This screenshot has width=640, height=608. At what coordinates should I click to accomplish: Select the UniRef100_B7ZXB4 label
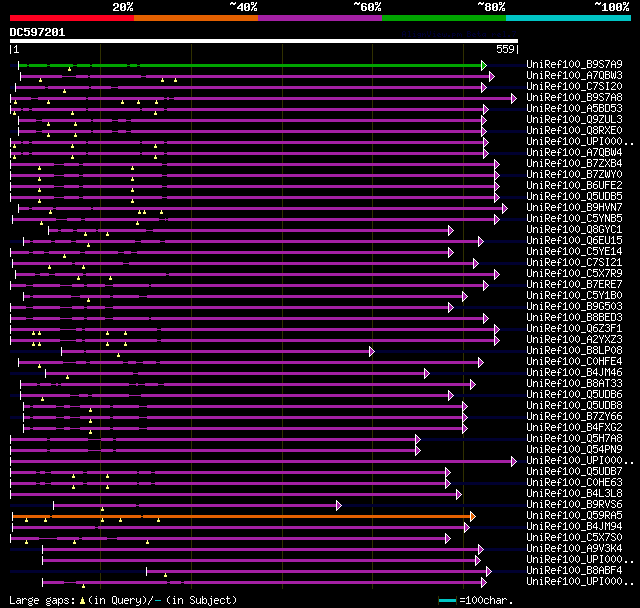click(x=574, y=163)
